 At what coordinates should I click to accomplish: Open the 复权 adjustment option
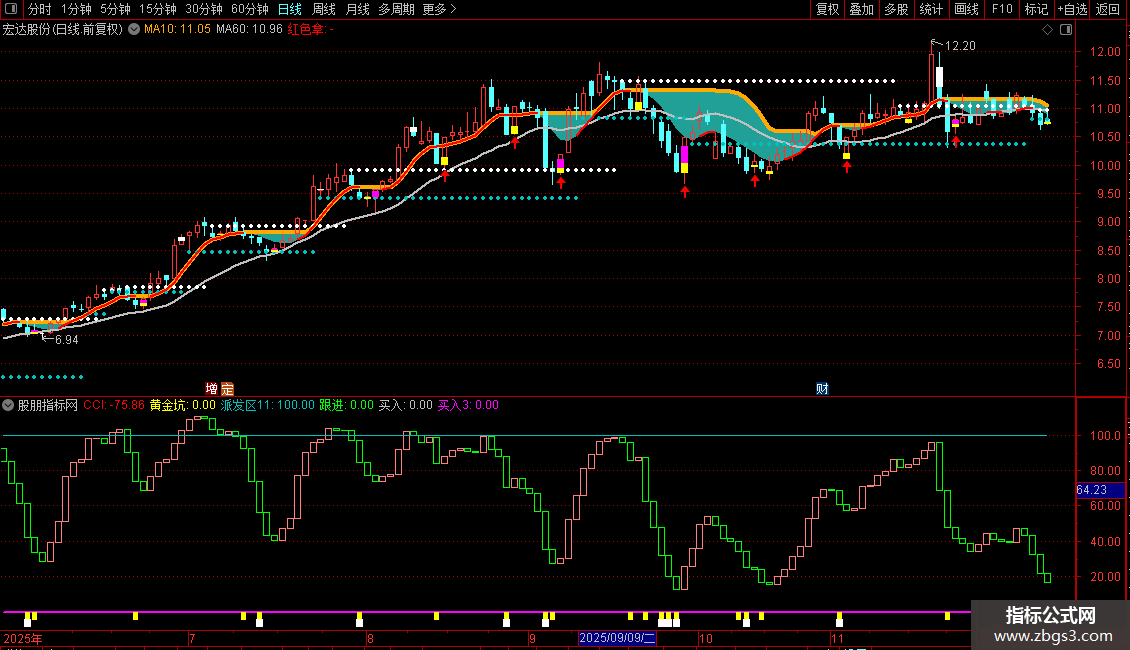point(827,9)
